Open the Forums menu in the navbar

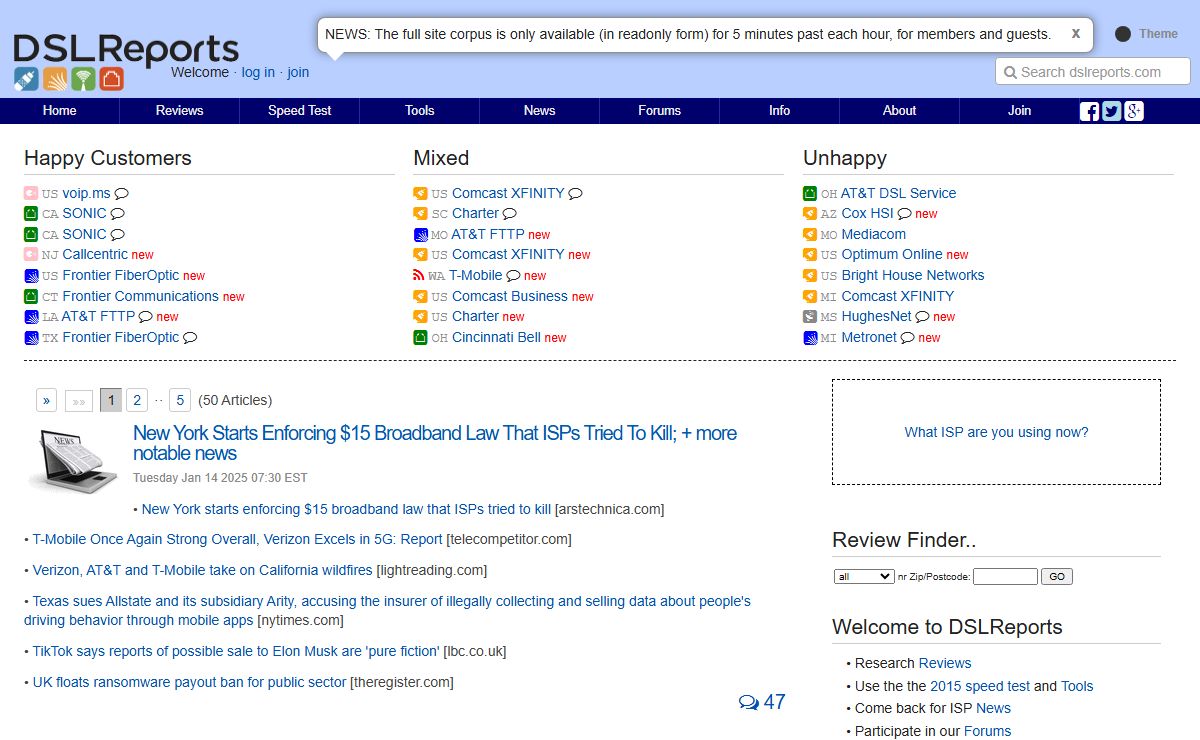tap(660, 111)
